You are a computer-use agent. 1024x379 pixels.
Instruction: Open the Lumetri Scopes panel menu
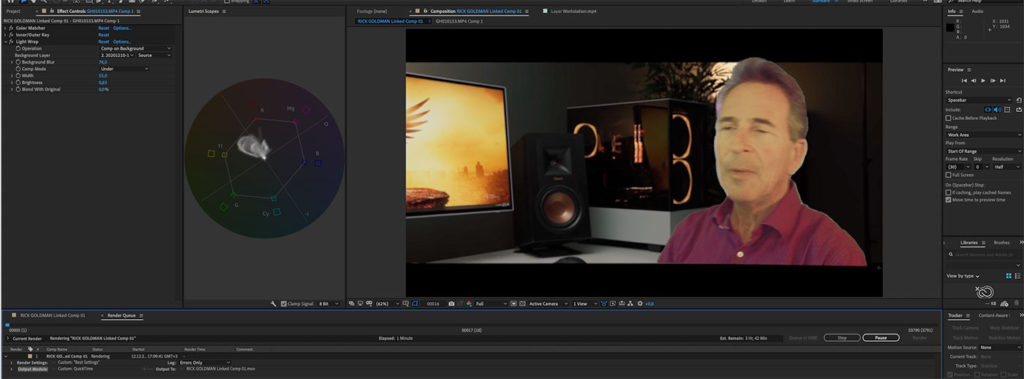pos(224,11)
